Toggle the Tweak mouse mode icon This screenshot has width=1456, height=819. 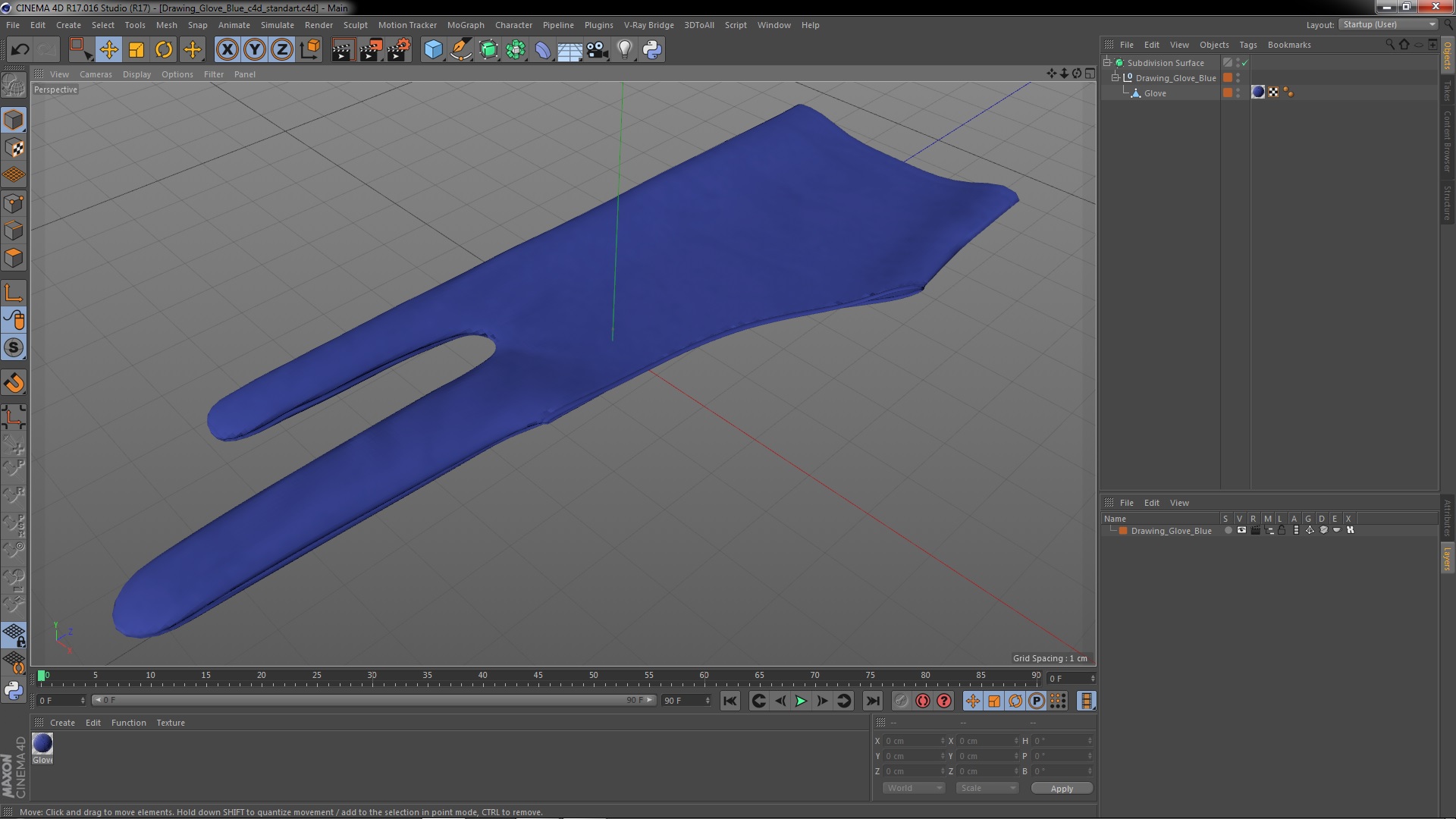coord(14,320)
